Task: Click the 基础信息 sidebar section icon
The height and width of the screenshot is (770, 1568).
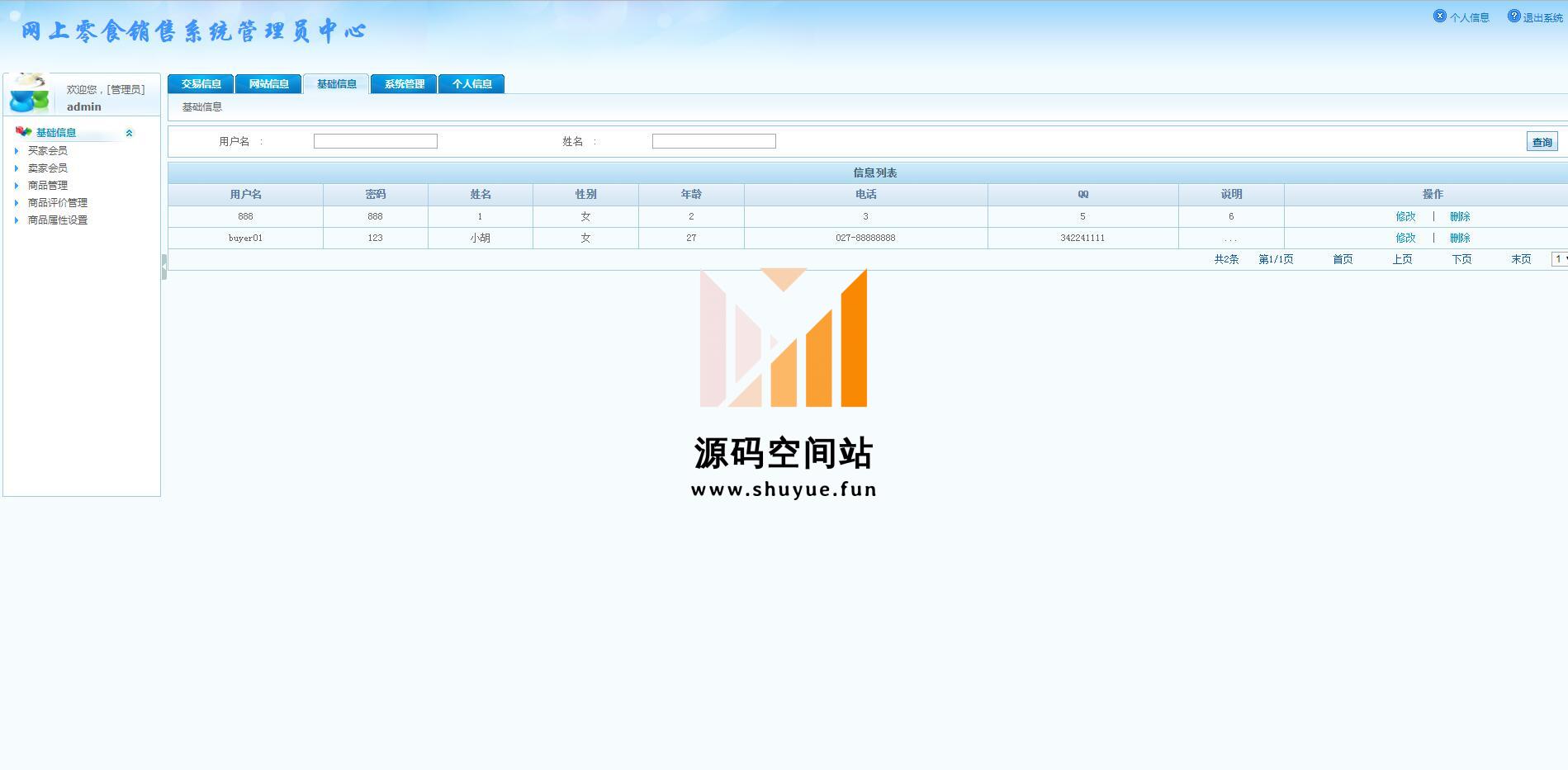Action: point(23,131)
